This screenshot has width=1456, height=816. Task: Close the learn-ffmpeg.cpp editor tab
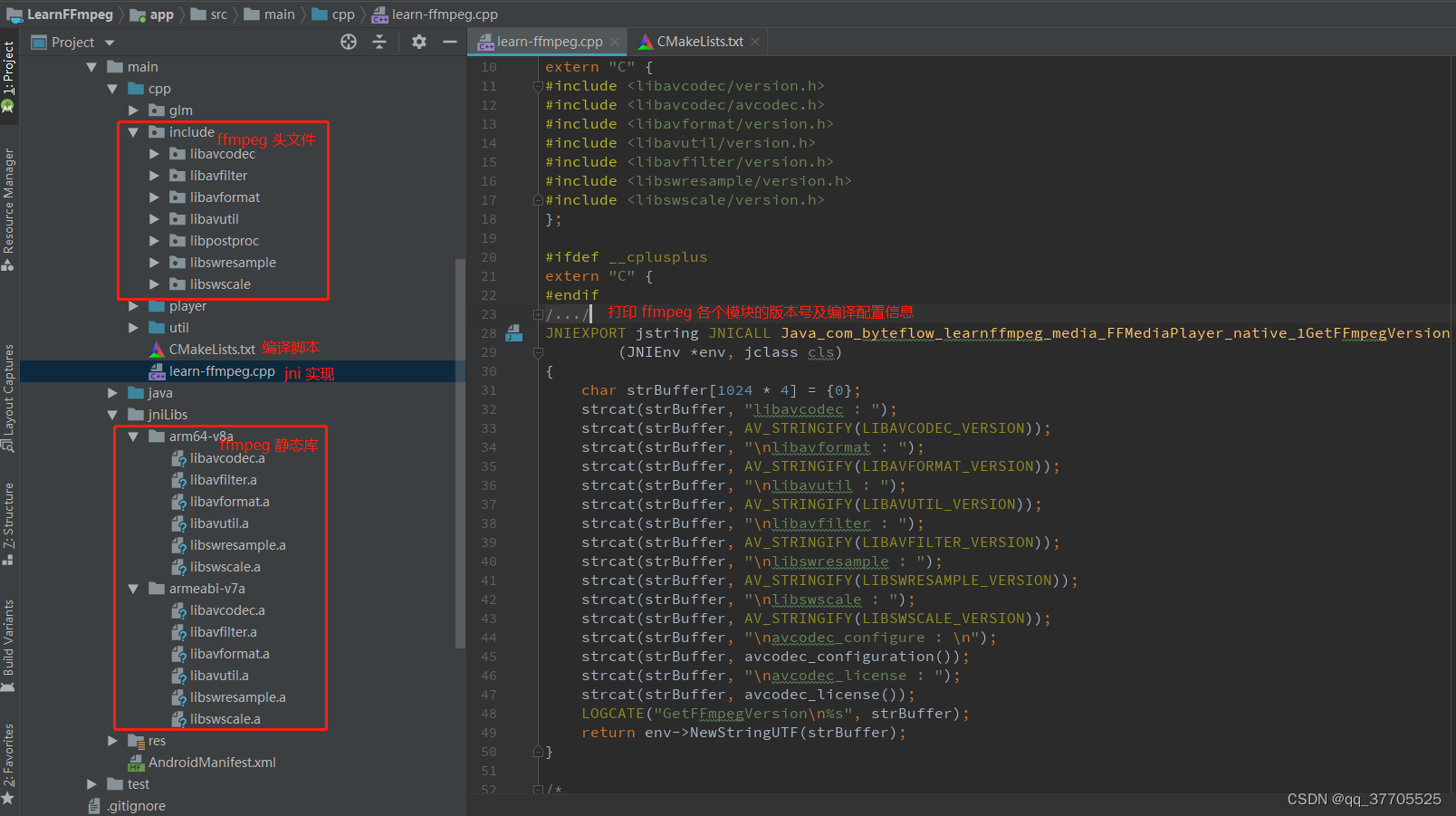tap(615, 42)
